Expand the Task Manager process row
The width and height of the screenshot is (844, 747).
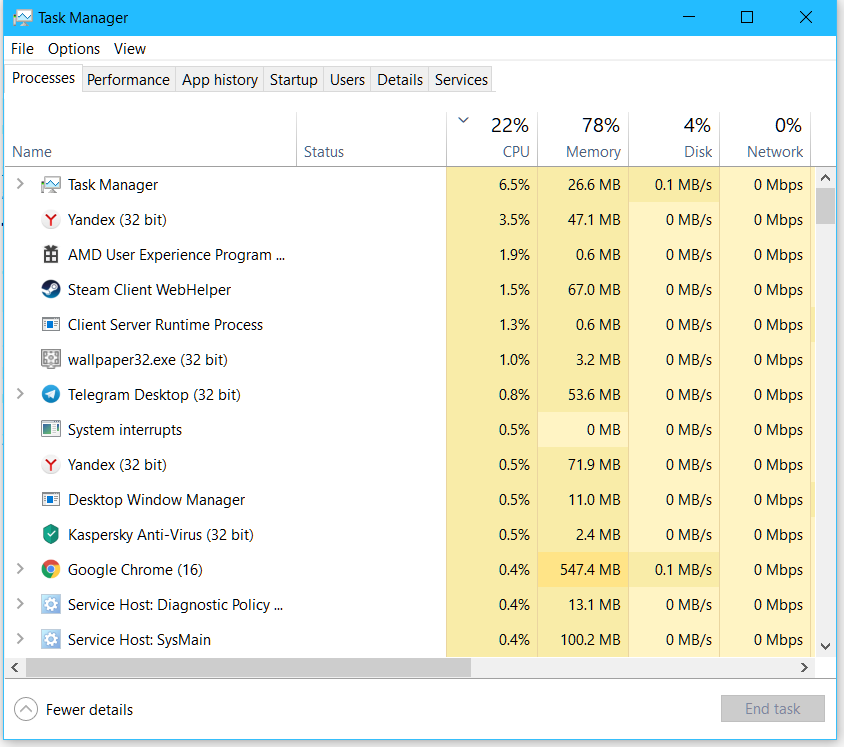tap(20, 184)
